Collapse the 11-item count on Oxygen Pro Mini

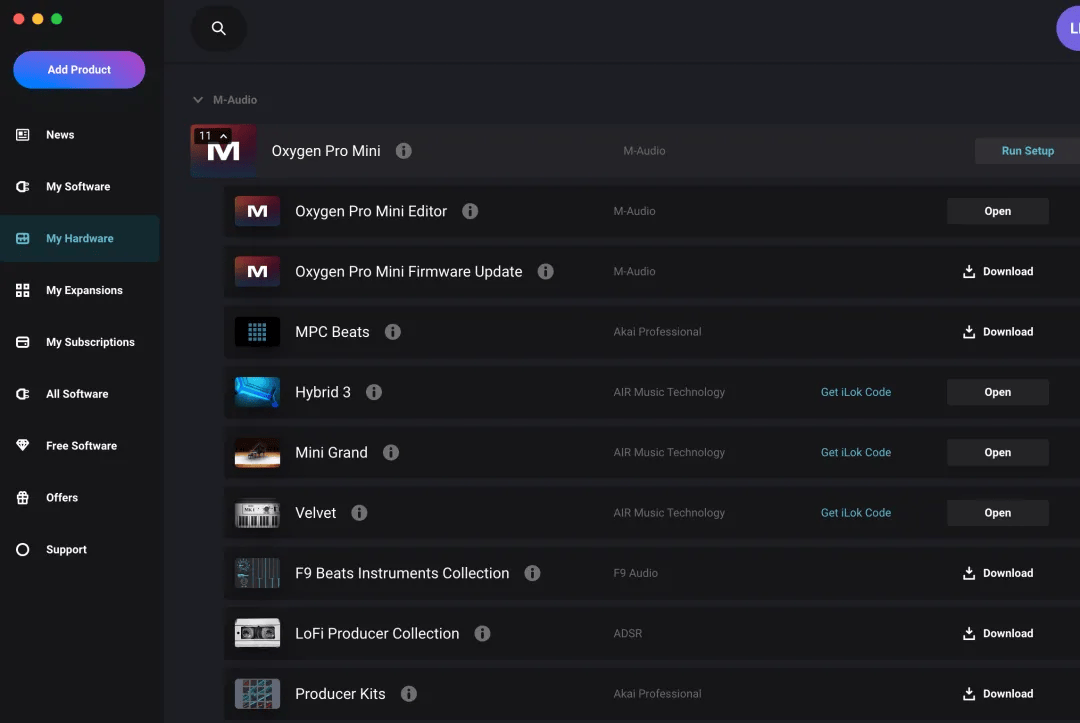coord(212,136)
